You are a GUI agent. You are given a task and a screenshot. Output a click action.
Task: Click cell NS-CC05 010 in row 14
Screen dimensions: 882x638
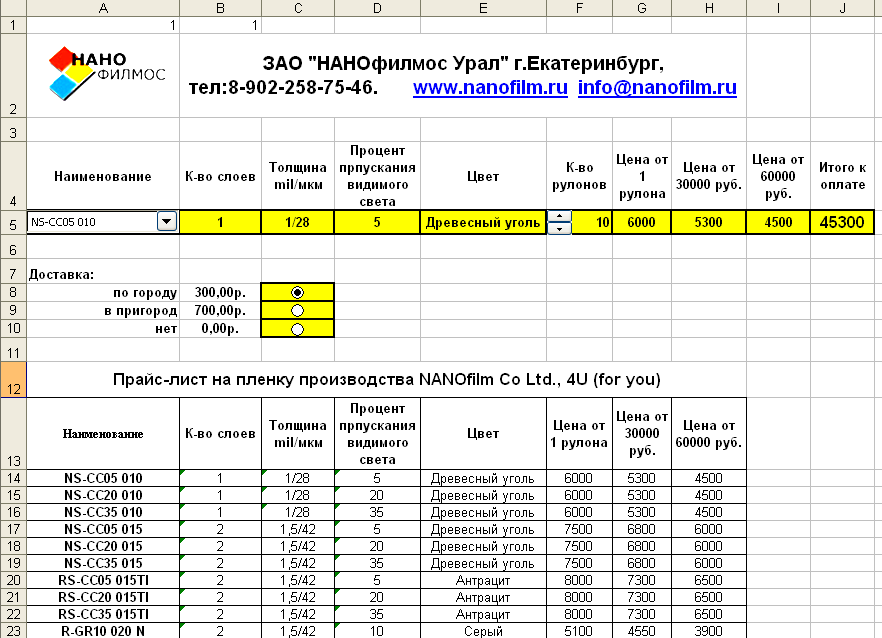click(103, 478)
